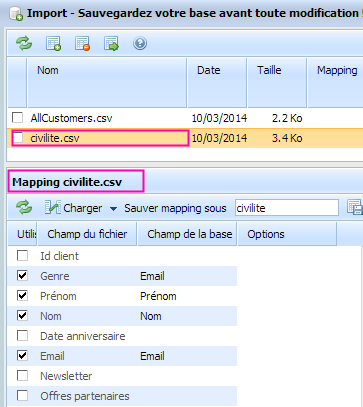This screenshot has width=363, height=407.
Task: Enable the Offres partenaires checkbox
Action: (x=22, y=396)
